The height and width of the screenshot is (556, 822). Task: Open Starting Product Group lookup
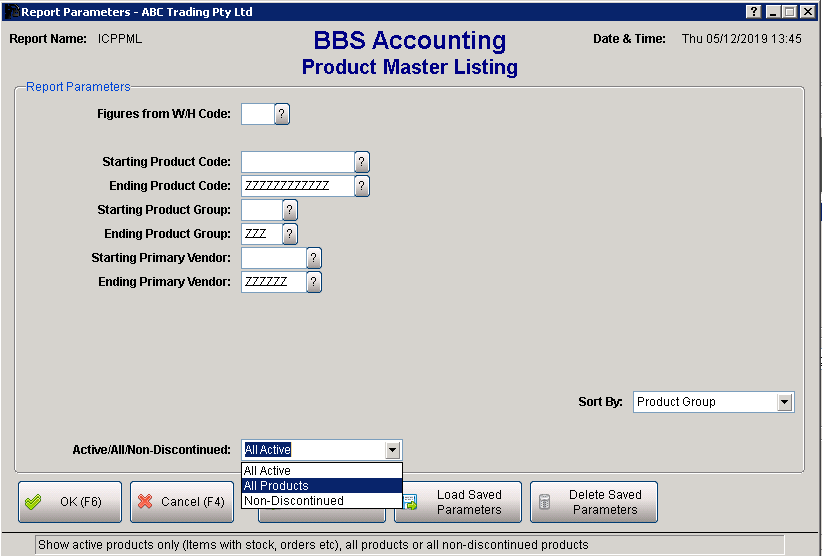pos(290,210)
